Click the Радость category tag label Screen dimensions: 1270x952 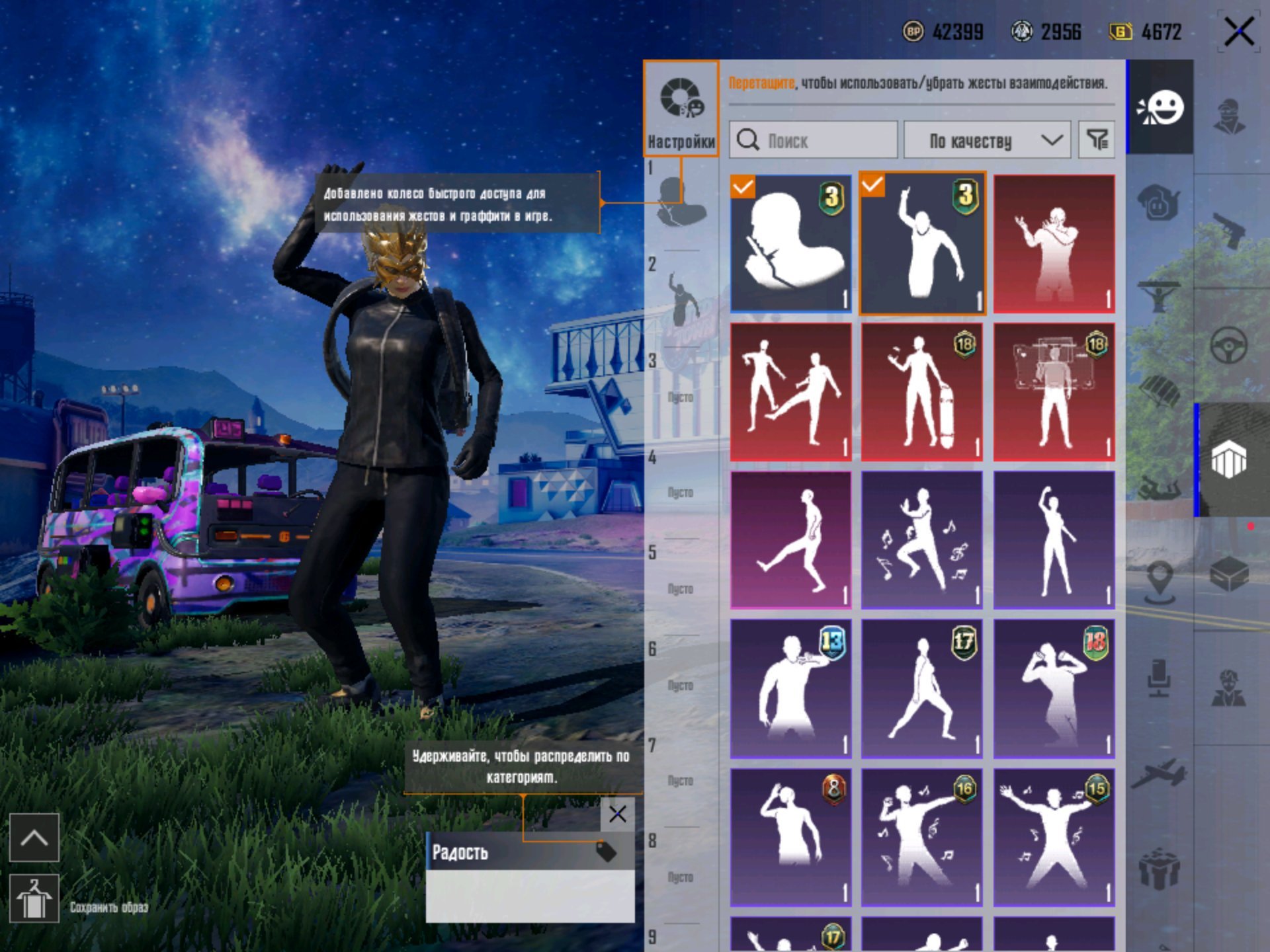[x=460, y=853]
